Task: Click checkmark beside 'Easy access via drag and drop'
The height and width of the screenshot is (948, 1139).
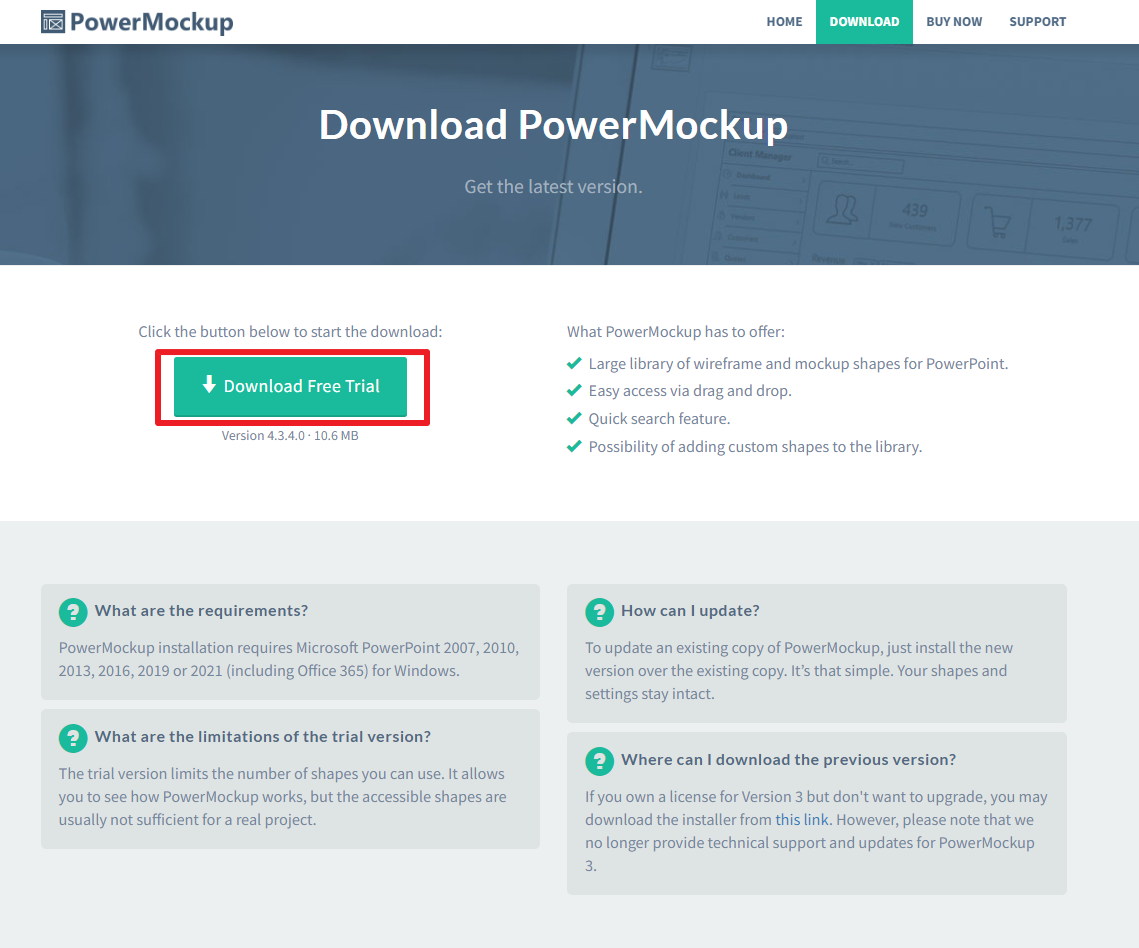Action: 574,390
